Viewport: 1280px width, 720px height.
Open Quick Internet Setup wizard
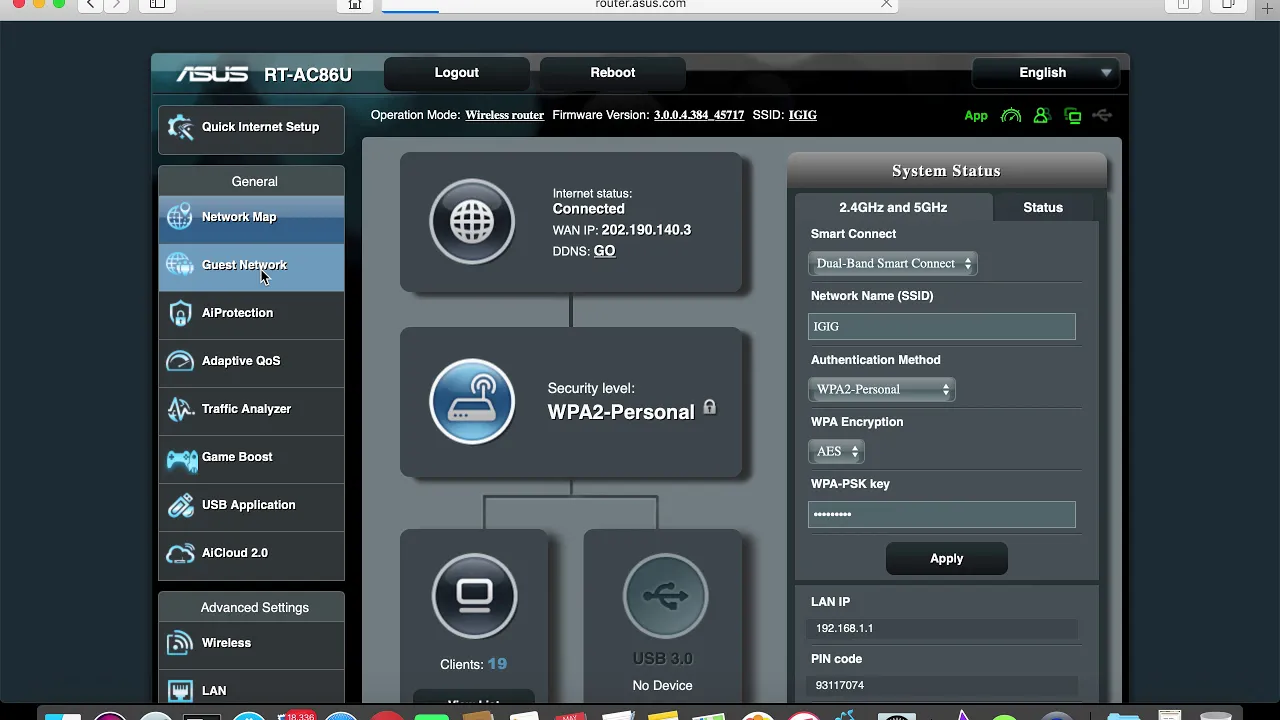tap(251, 128)
